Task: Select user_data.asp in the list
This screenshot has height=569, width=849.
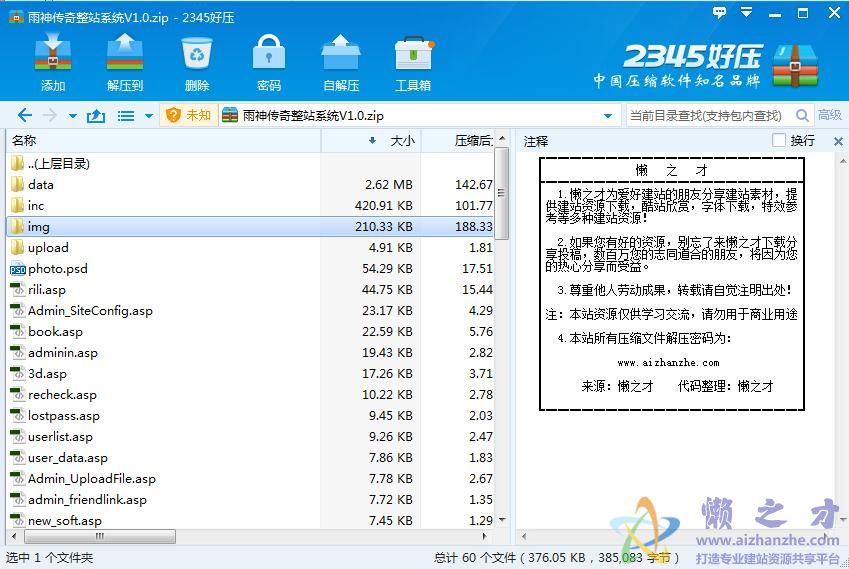Action: click(250, 458)
